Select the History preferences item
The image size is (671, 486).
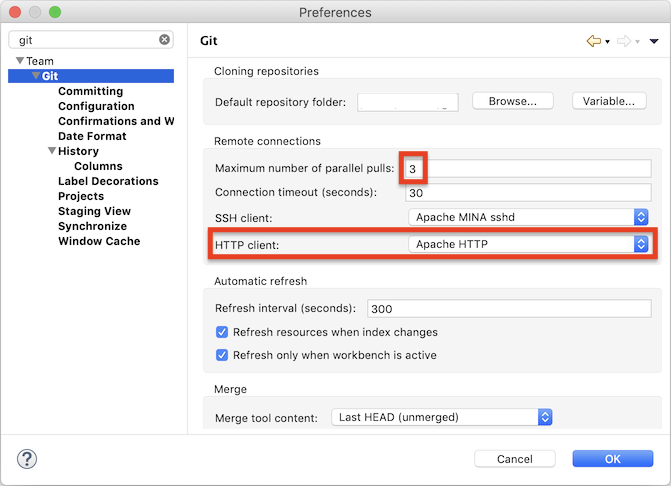(x=78, y=151)
